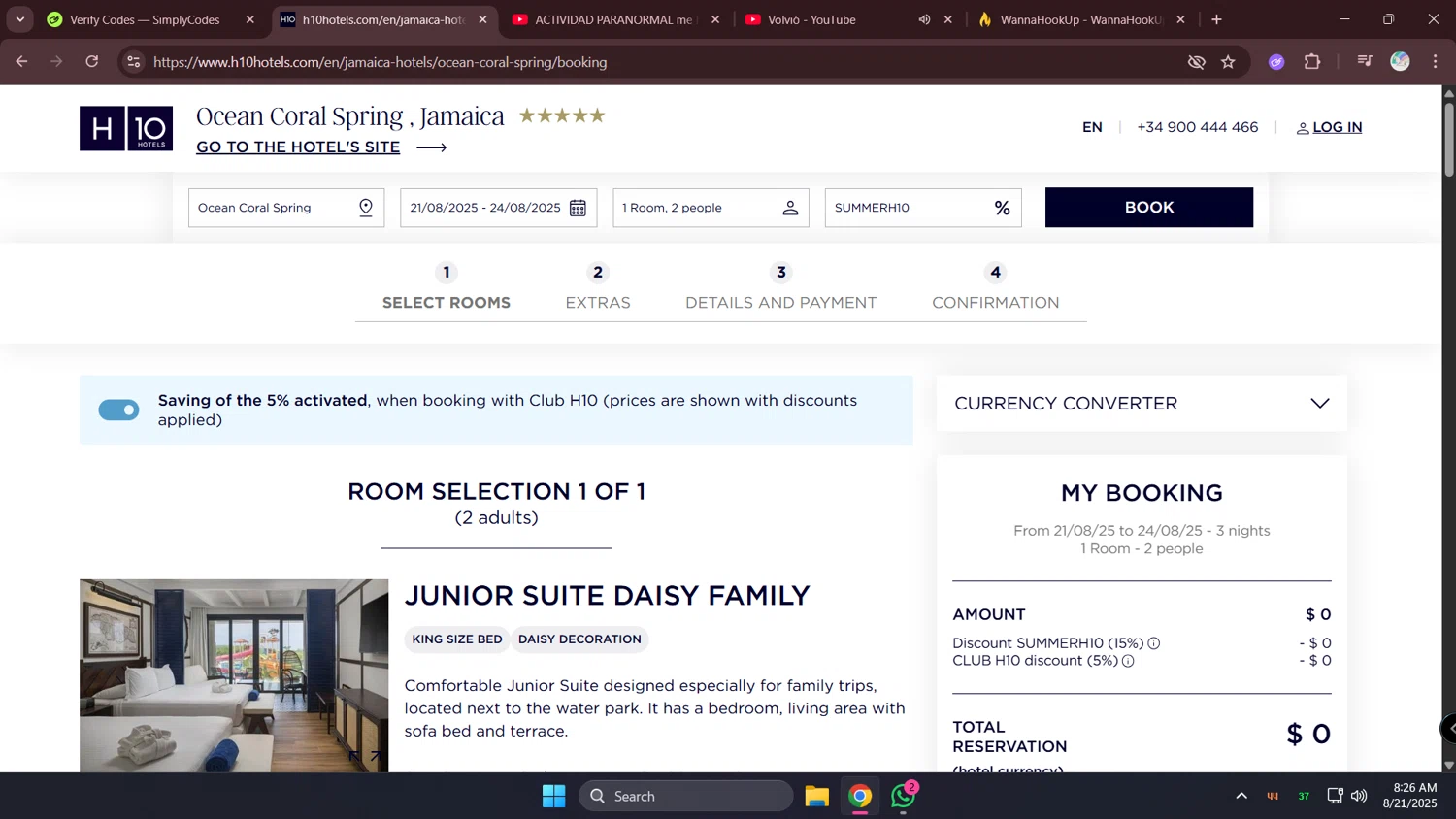Select step 2 EXTRAS
This screenshot has width=1456, height=819.
coord(598,288)
